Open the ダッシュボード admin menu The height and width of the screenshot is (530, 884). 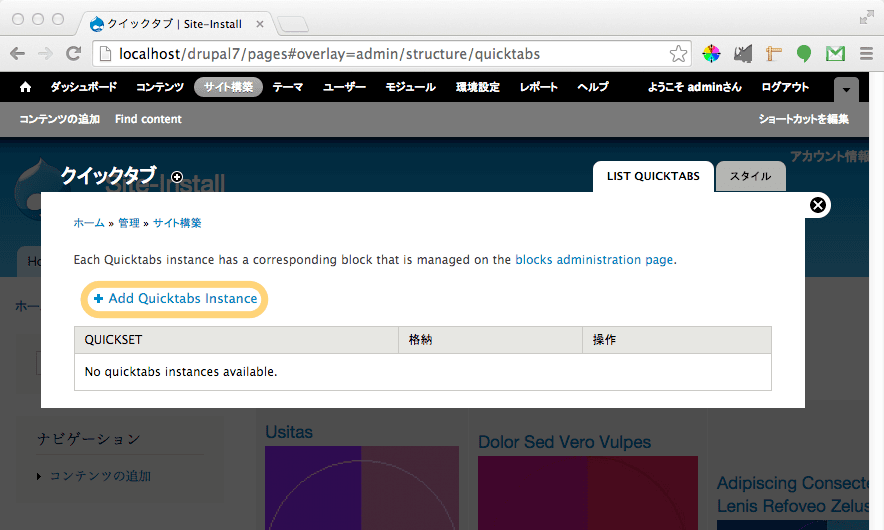tap(83, 87)
